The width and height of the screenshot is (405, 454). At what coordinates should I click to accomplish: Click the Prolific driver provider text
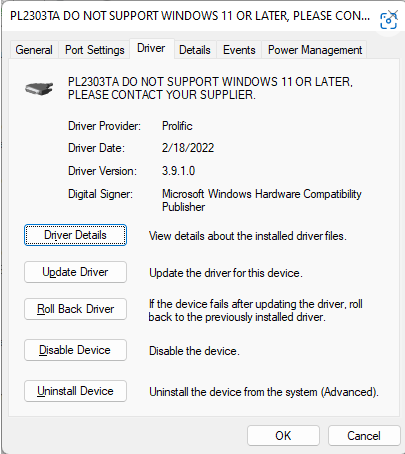click(177, 126)
